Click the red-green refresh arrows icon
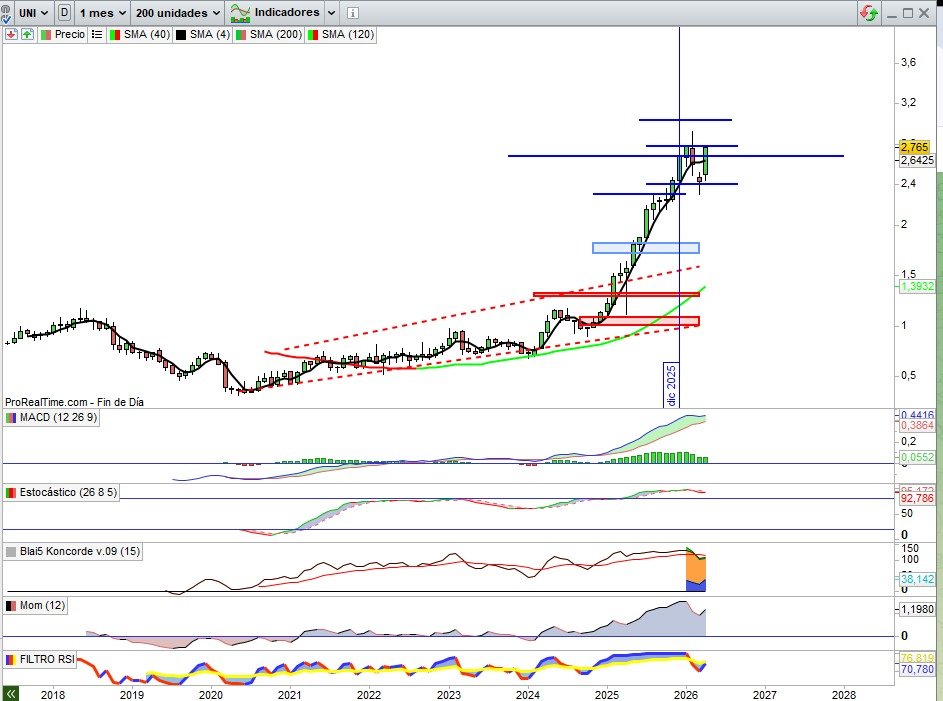The height and width of the screenshot is (701, 943). point(868,13)
